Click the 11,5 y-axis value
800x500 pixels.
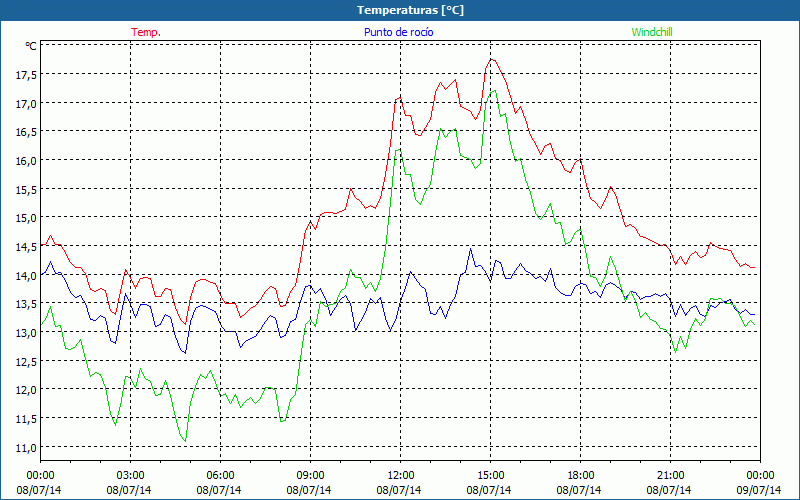(x=26, y=419)
